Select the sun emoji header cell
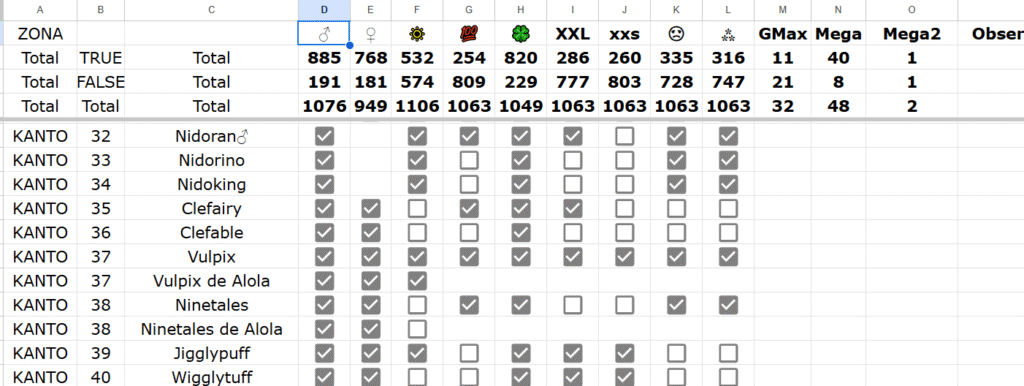Viewport: 1024px width, 386px height. [x=417, y=33]
